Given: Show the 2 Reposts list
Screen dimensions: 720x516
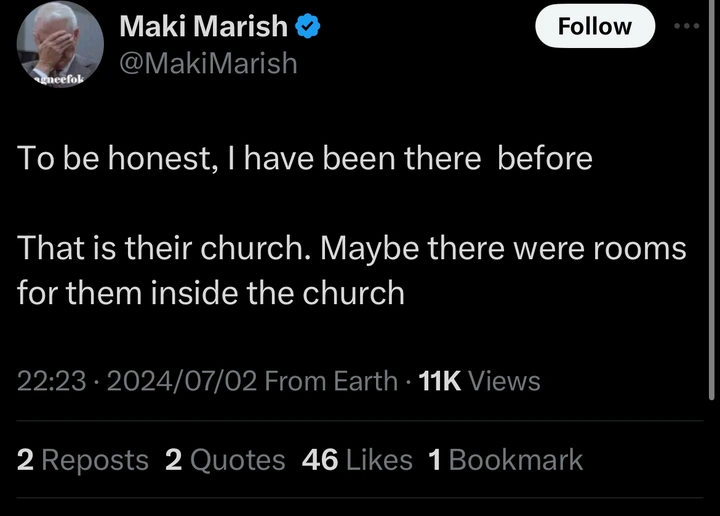Looking at the screenshot, I should click(83, 460).
